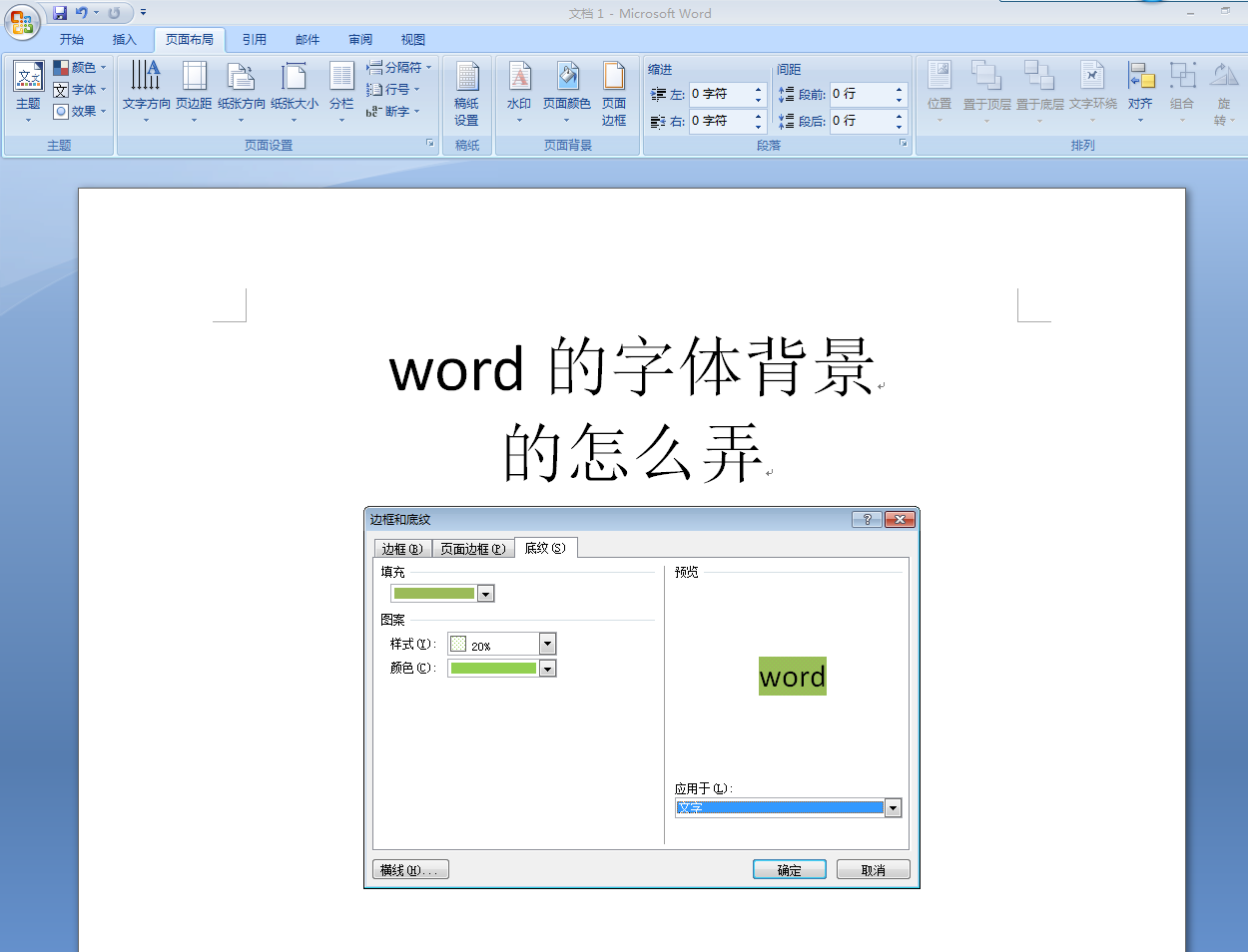Launch the Page Setup dialog launcher

tap(430, 144)
